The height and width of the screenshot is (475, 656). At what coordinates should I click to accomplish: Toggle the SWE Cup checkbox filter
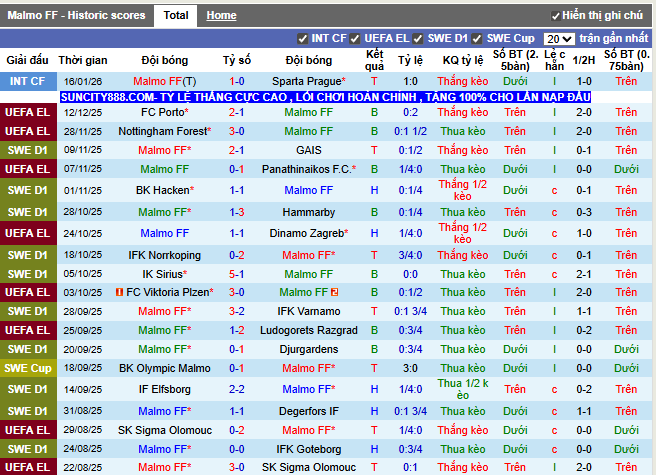(x=477, y=39)
